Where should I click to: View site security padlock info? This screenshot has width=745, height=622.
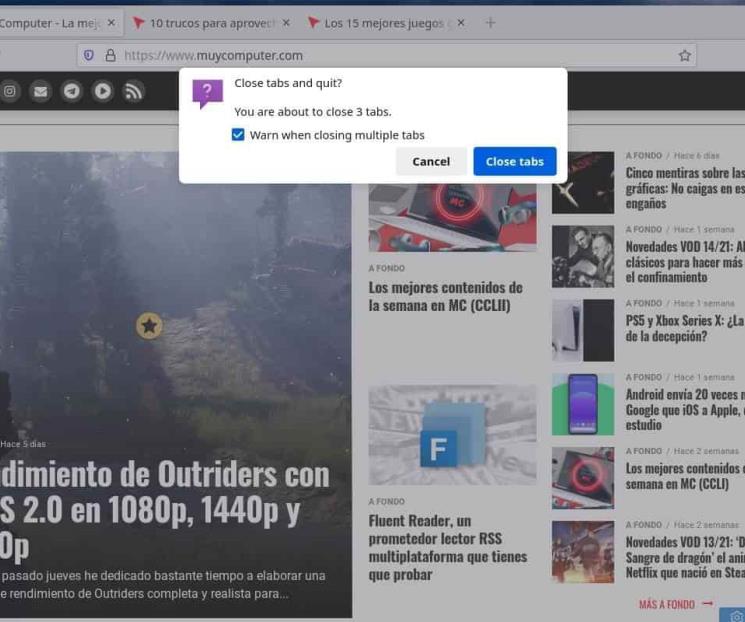pyautogui.click(x=110, y=56)
